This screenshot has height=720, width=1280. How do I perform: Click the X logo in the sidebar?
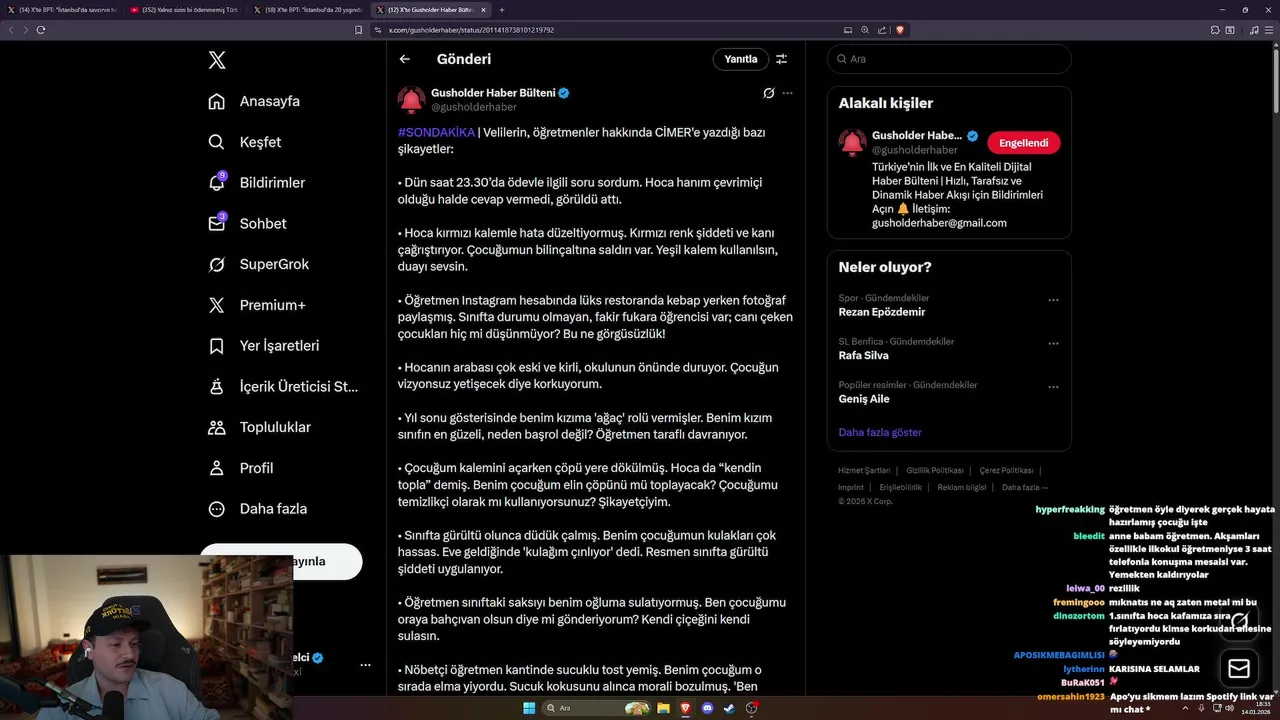[x=217, y=60]
